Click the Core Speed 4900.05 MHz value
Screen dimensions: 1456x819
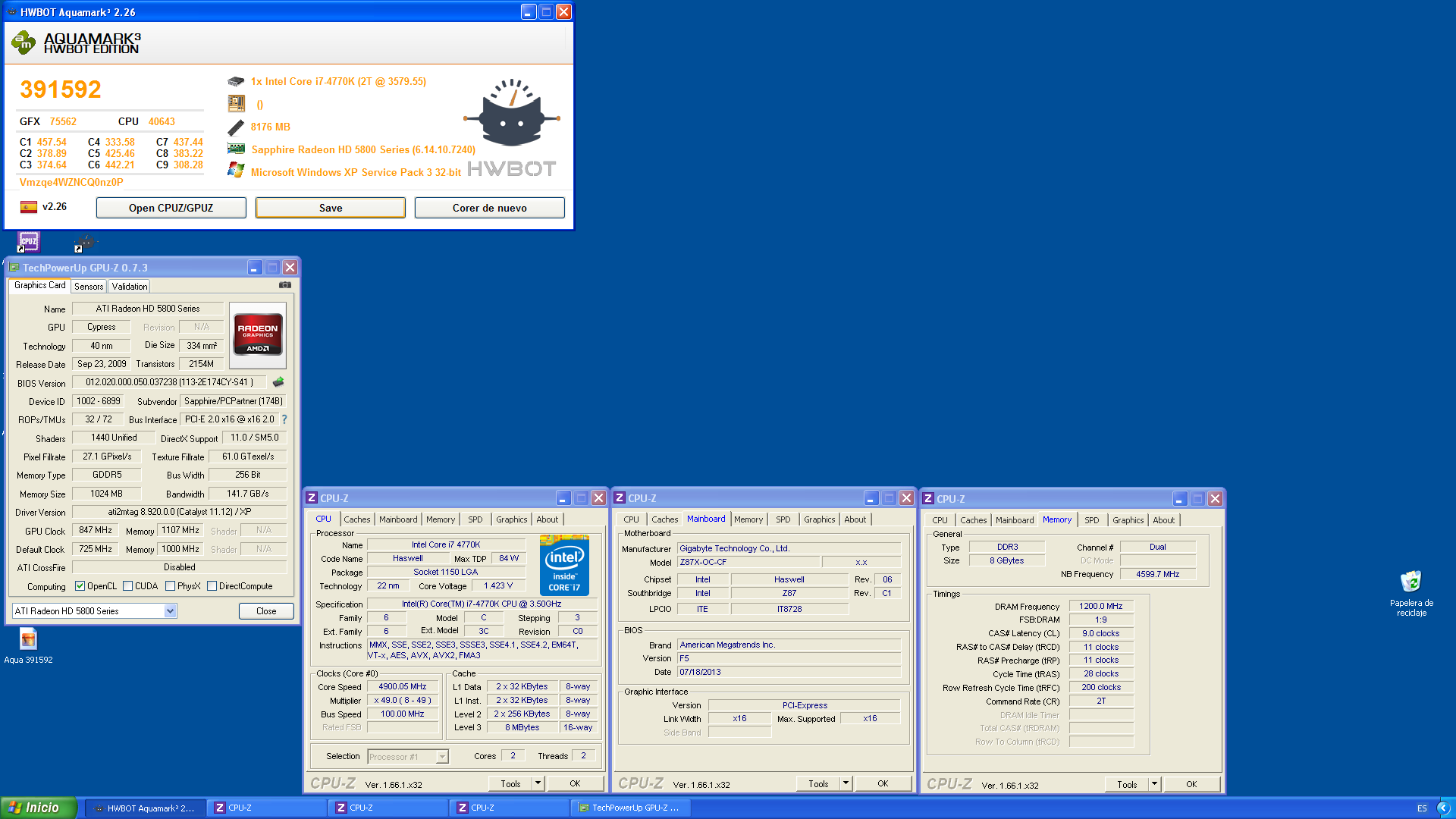click(403, 687)
